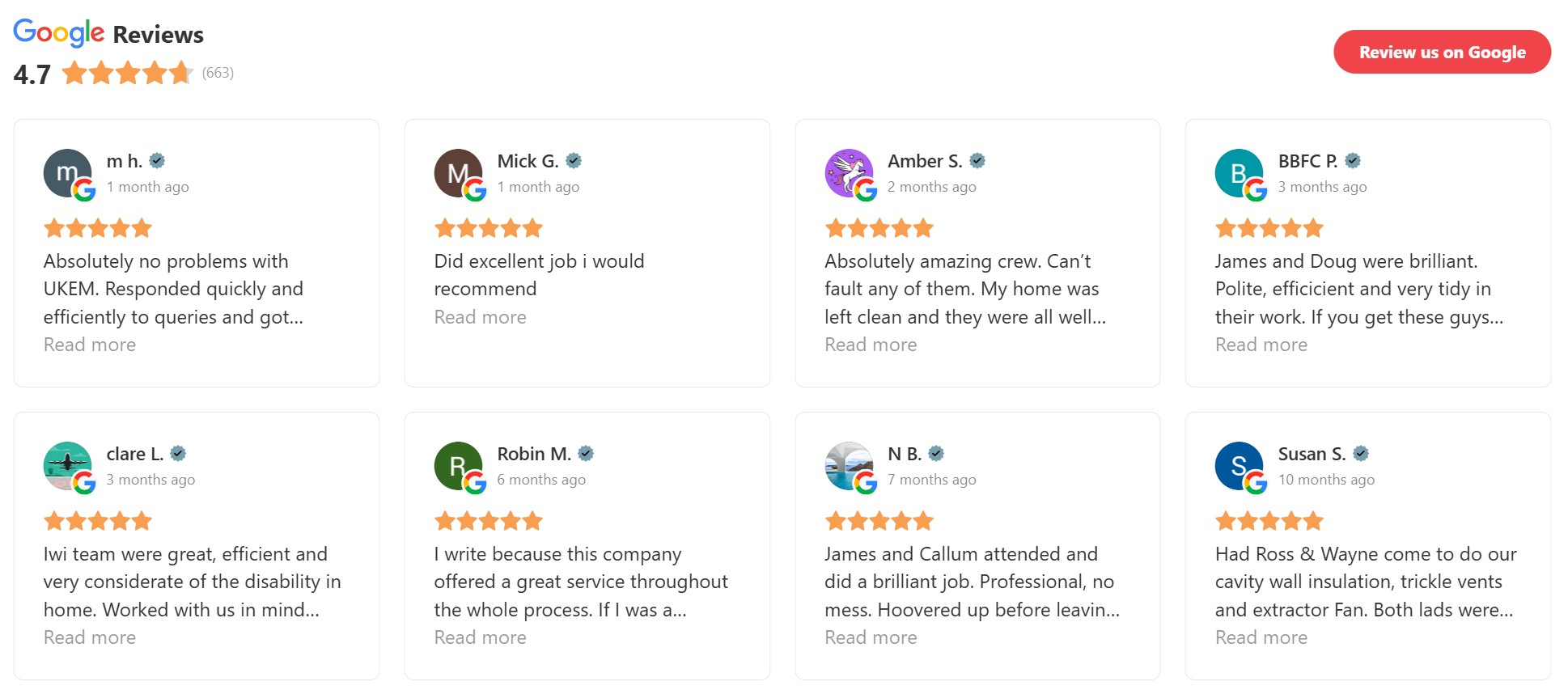Click the reviewer name clare L.

pyautogui.click(x=134, y=454)
